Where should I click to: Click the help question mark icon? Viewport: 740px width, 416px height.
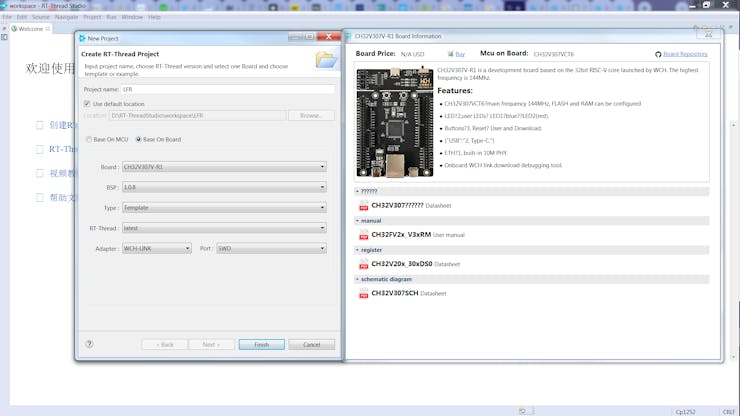[89, 344]
